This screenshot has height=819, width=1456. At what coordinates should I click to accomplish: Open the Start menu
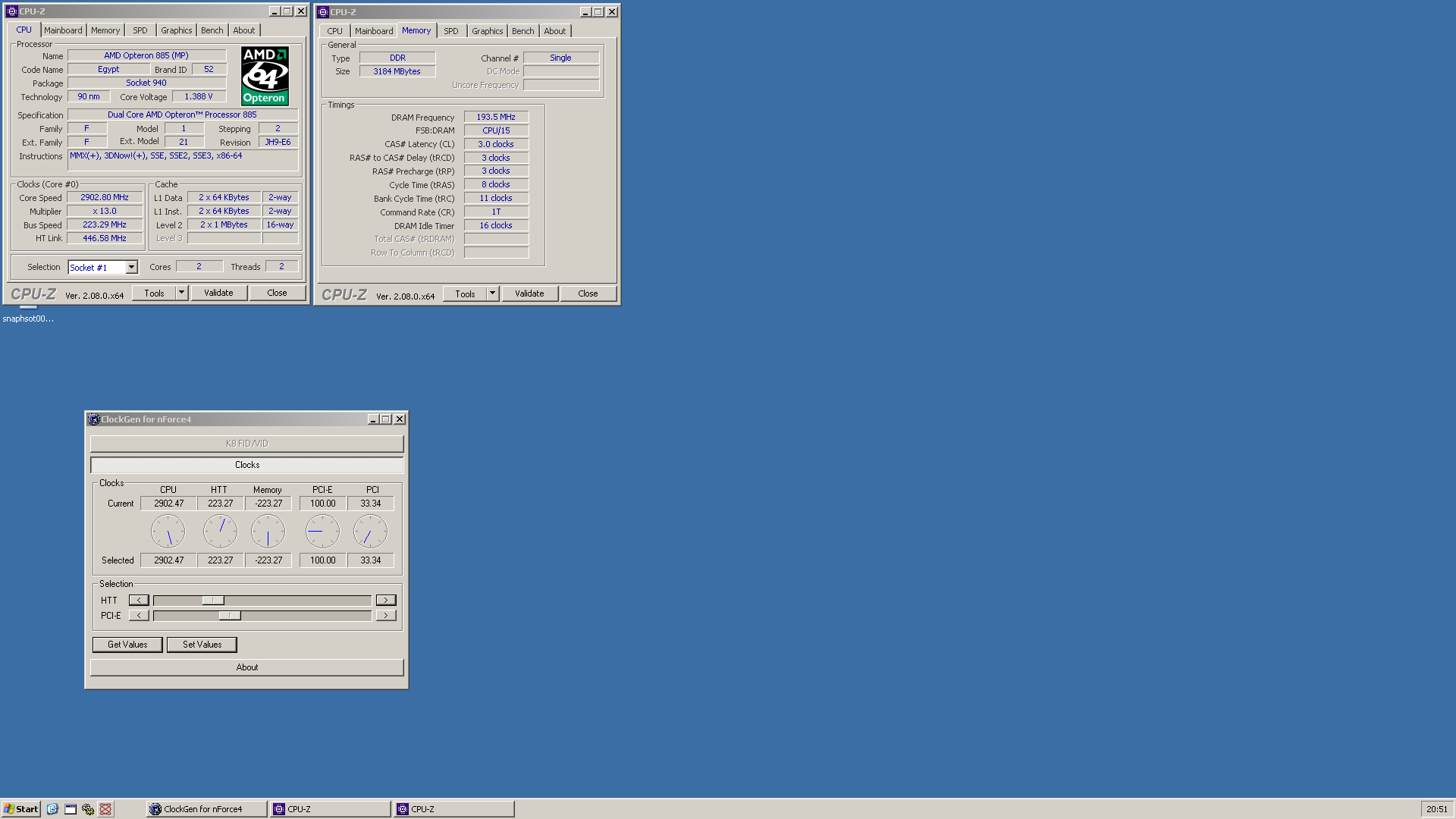20,809
